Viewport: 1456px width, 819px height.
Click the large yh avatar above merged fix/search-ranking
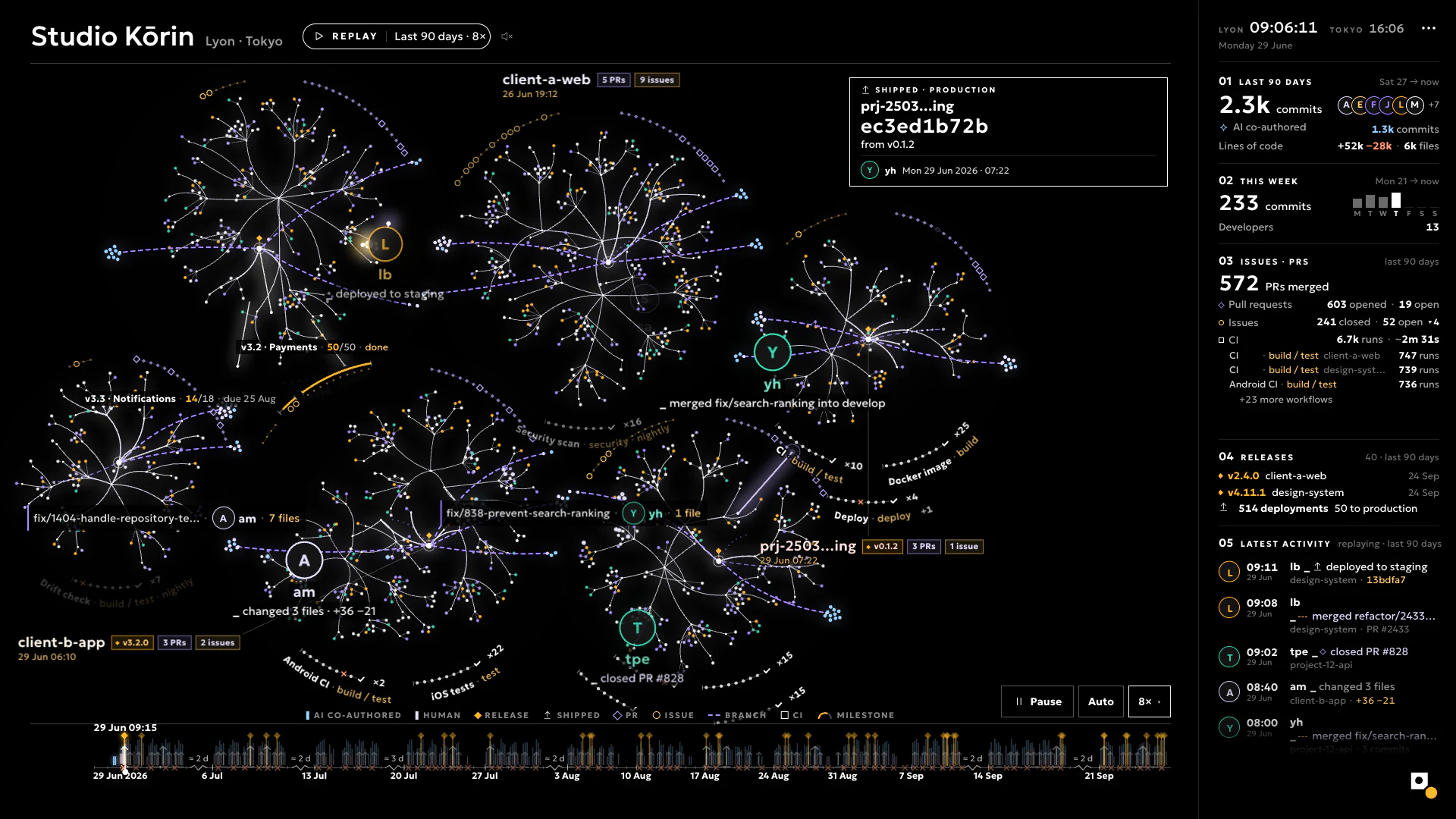[x=772, y=353]
